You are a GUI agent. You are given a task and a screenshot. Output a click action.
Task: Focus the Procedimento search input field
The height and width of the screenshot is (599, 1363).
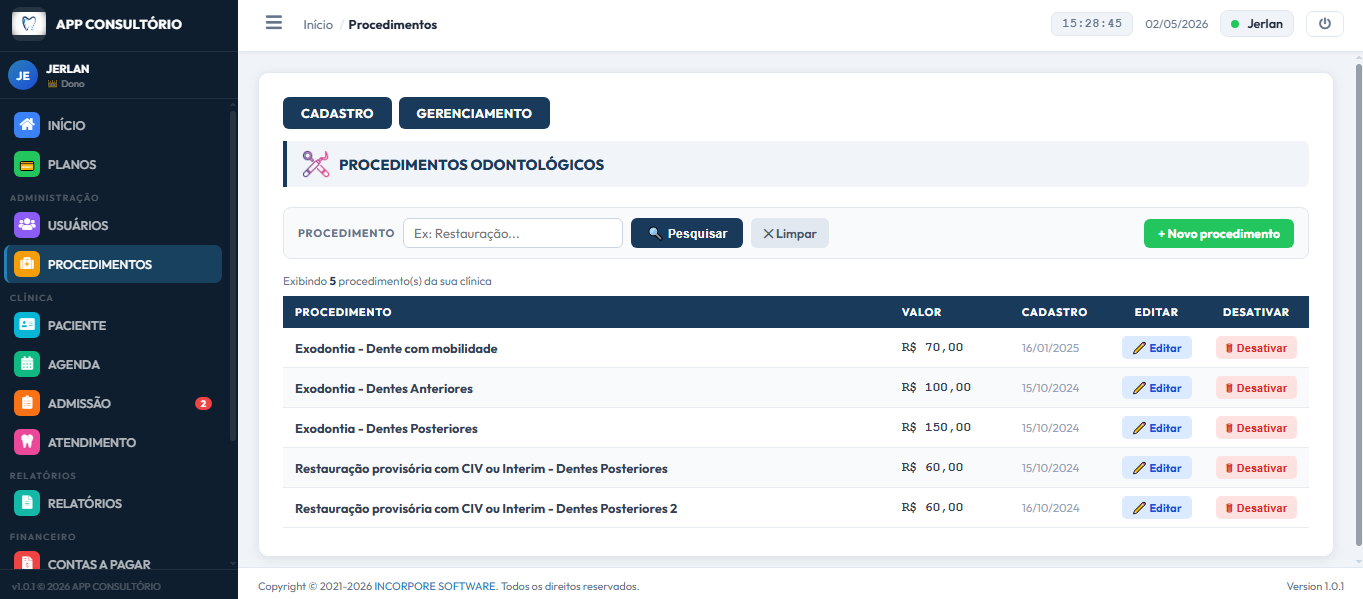click(x=513, y=233)
